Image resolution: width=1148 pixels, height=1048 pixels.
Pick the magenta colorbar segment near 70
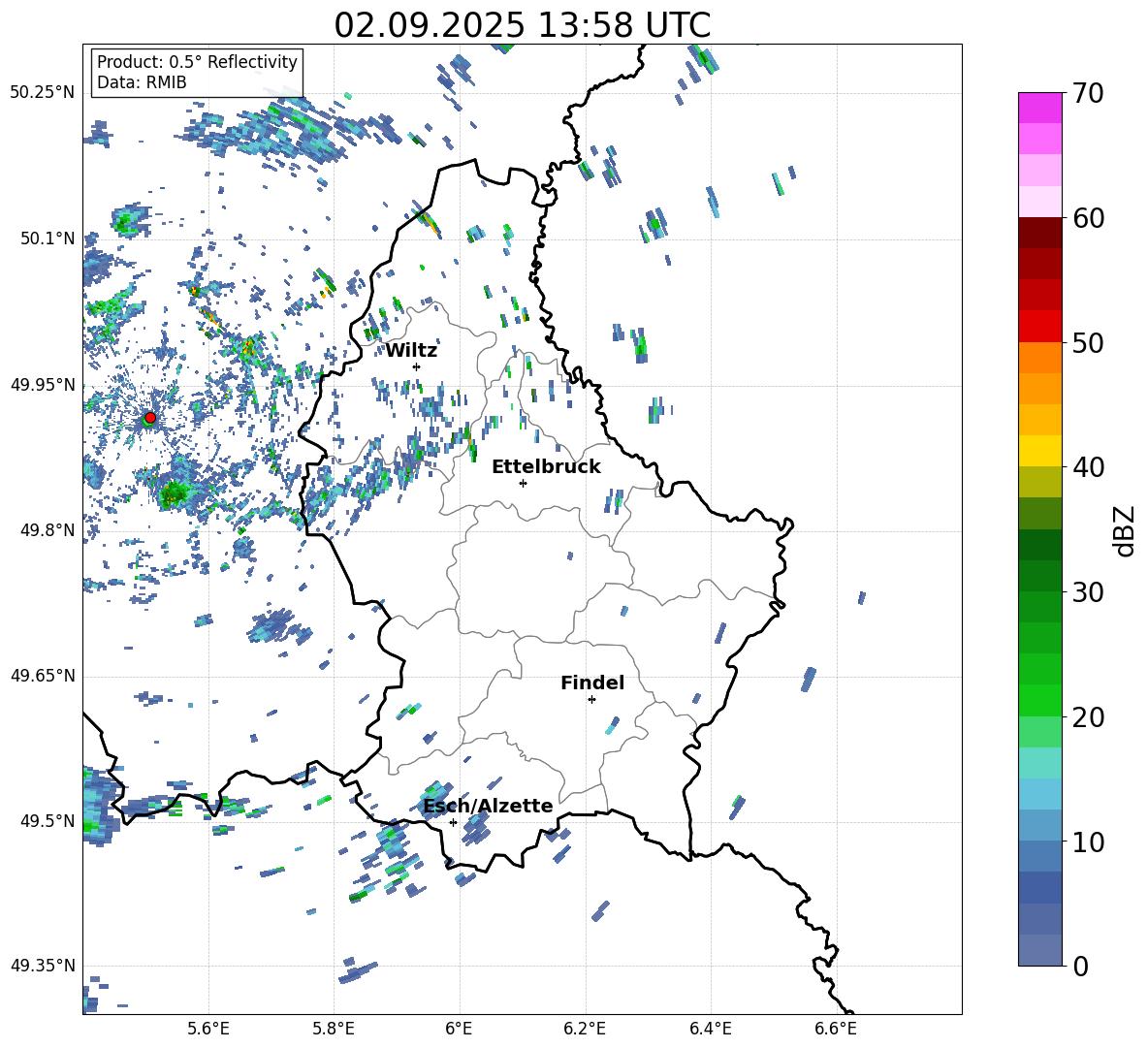coord(1040,108)
